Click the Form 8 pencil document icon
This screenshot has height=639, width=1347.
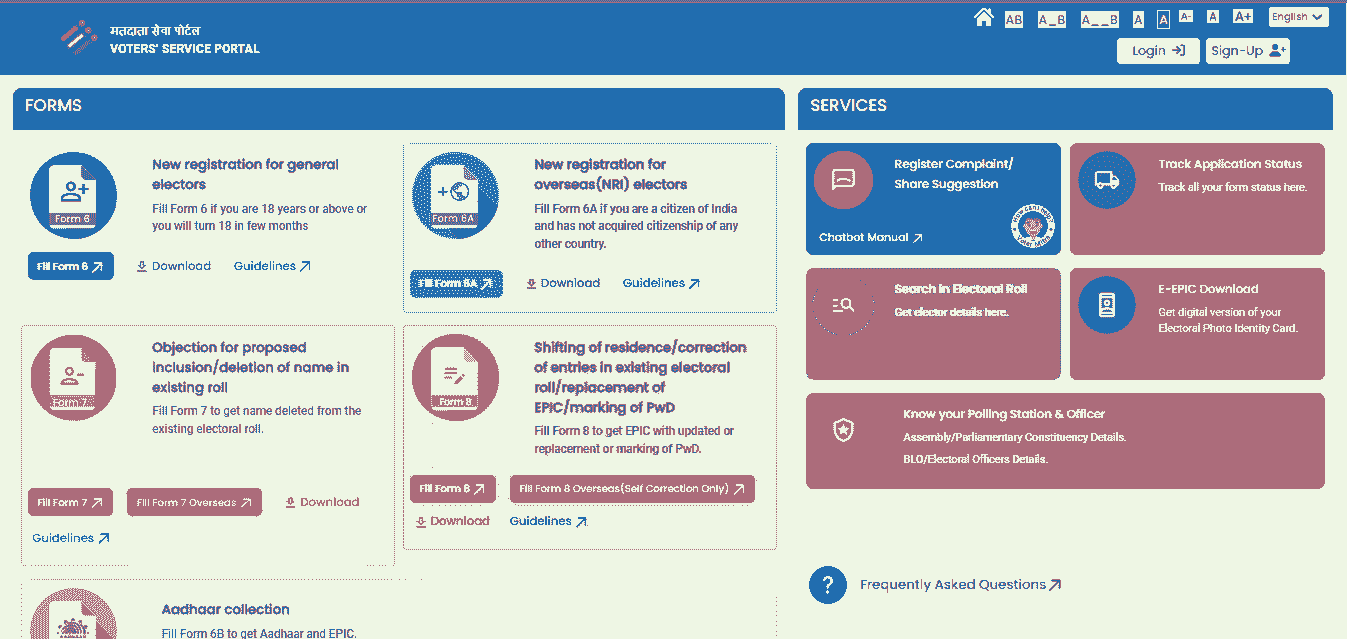click(455, 377)
